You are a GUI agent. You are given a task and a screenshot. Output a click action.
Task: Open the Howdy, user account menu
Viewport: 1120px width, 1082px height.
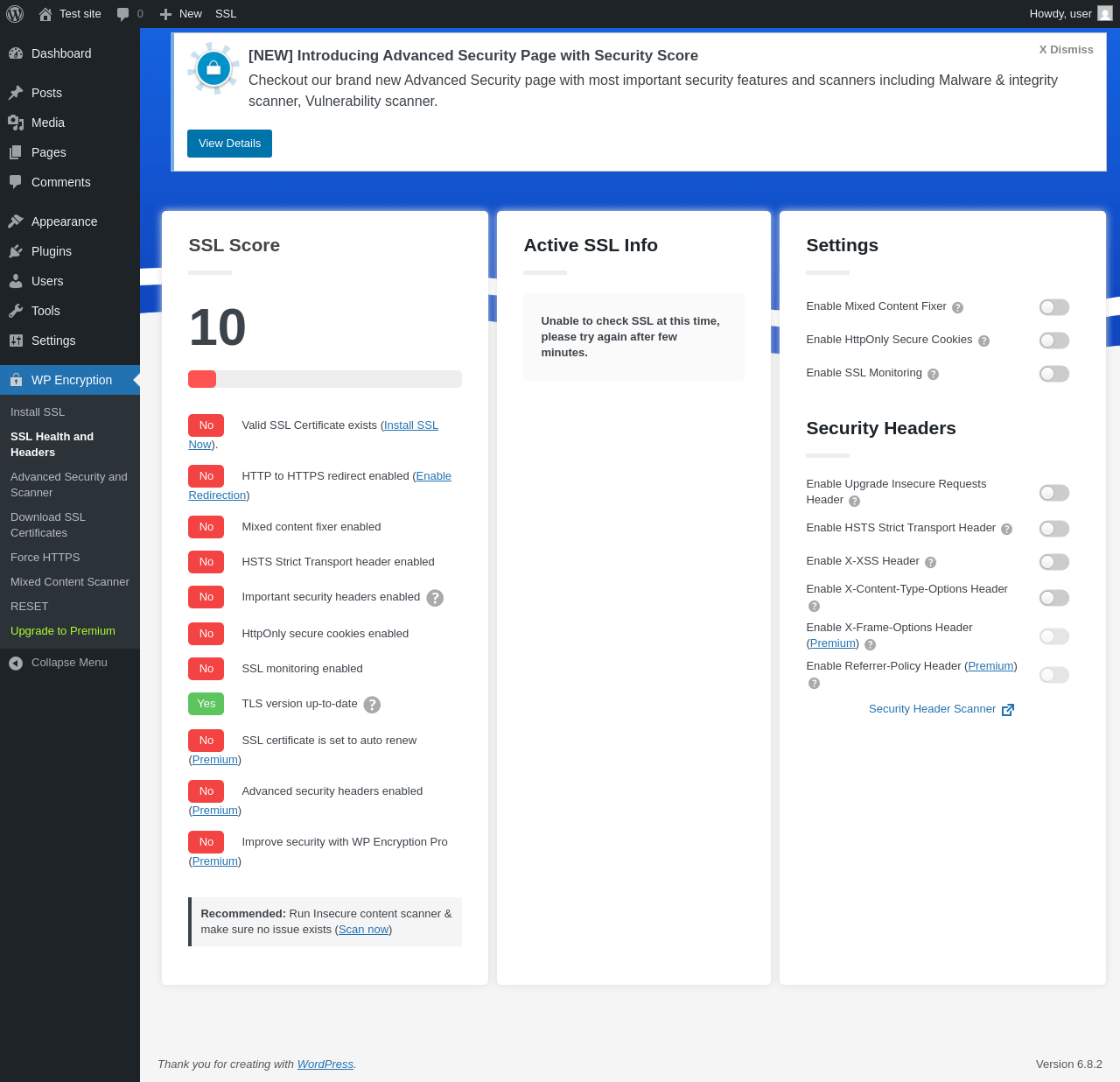(1070, 14)
